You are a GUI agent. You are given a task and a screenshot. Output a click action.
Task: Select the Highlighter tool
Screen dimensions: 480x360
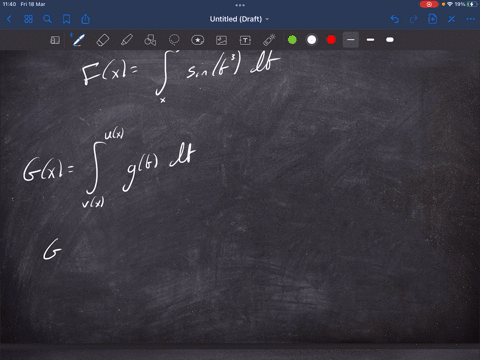coord(127,40)
